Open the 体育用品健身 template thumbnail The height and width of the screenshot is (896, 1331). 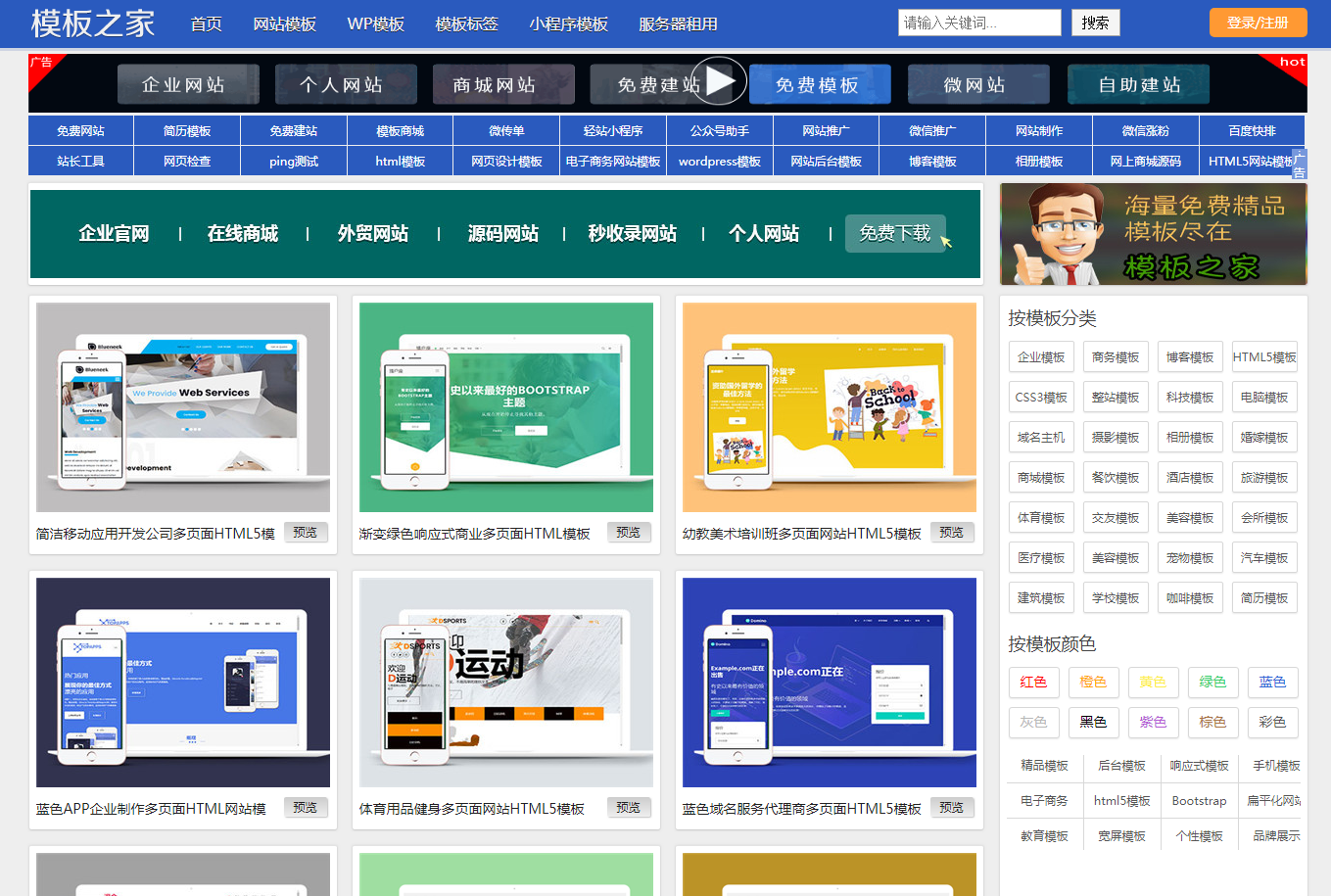click(x=506, y=683)
